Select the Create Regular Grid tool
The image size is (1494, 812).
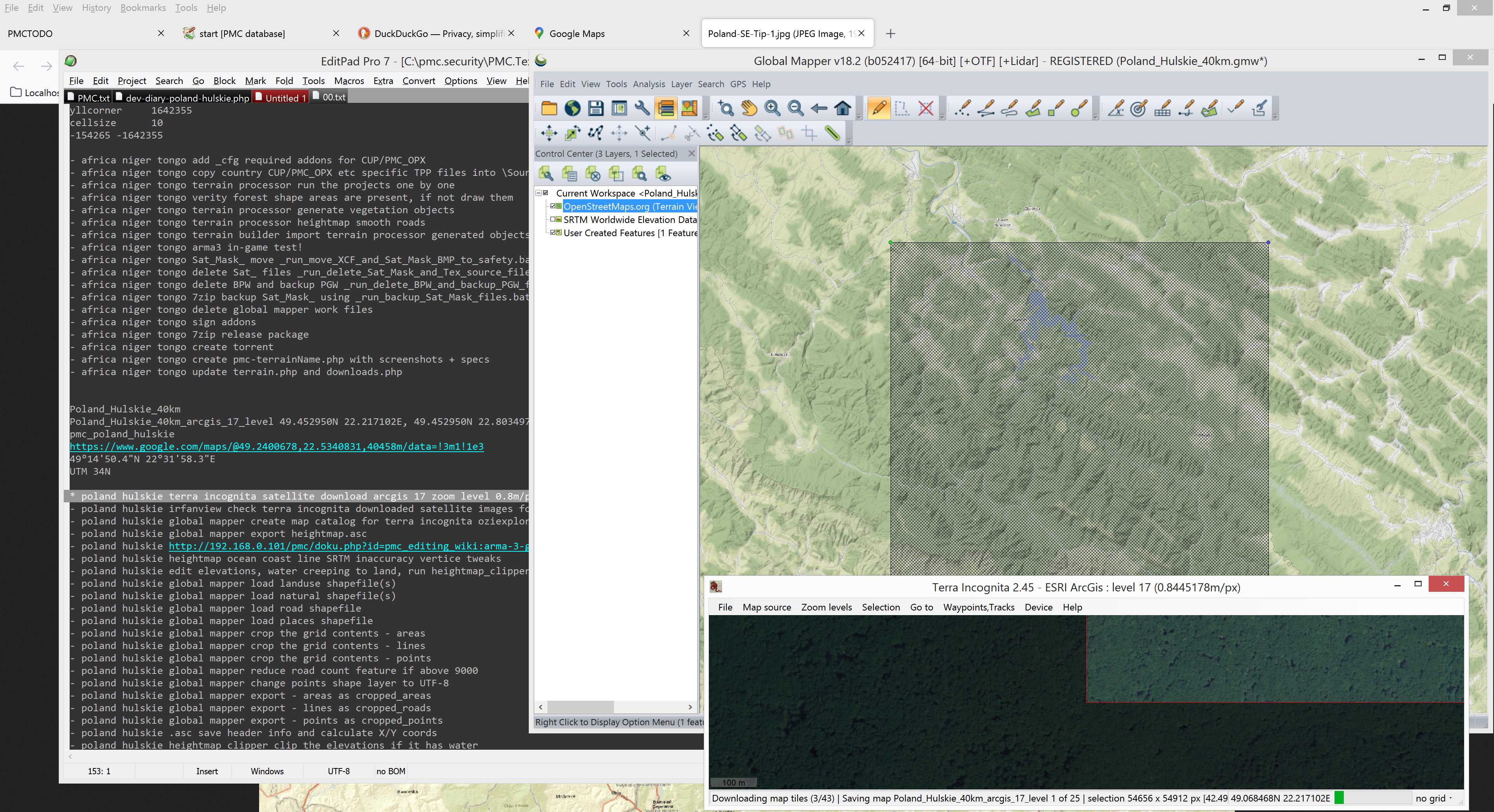[1162, 109]
